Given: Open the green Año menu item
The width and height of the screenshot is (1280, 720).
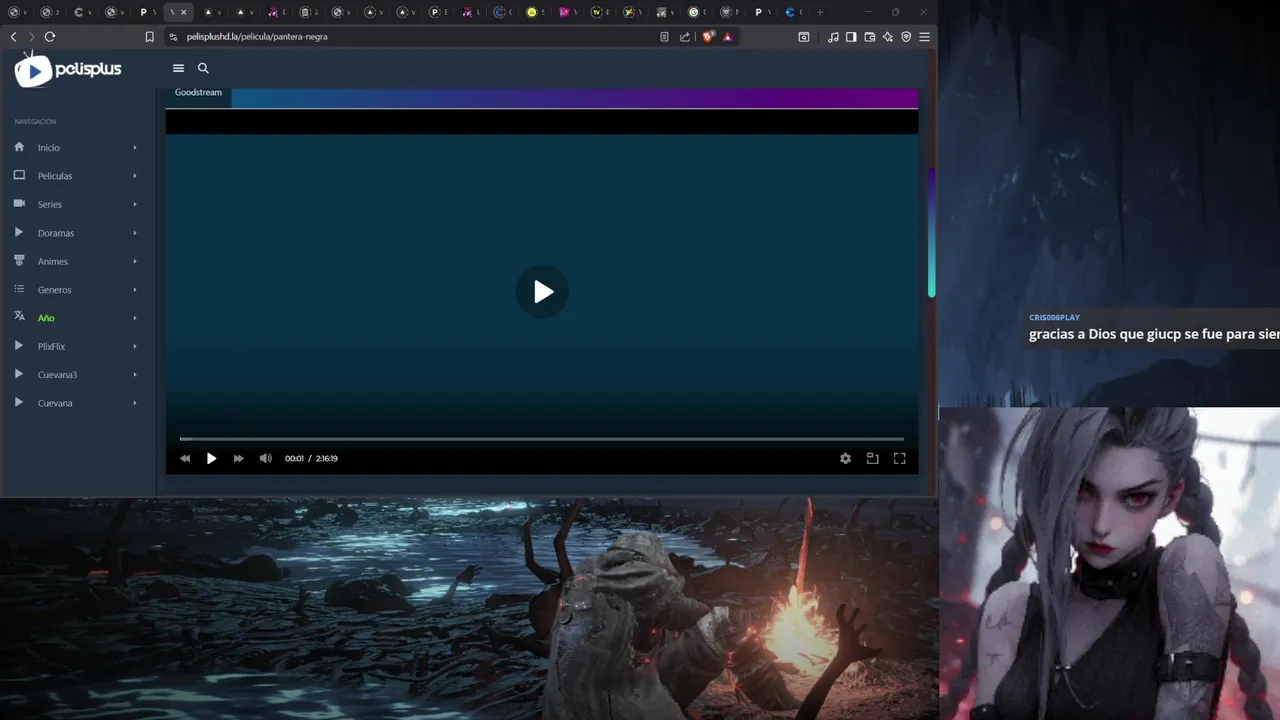Looking at the screenshot, I should [46, 318].
